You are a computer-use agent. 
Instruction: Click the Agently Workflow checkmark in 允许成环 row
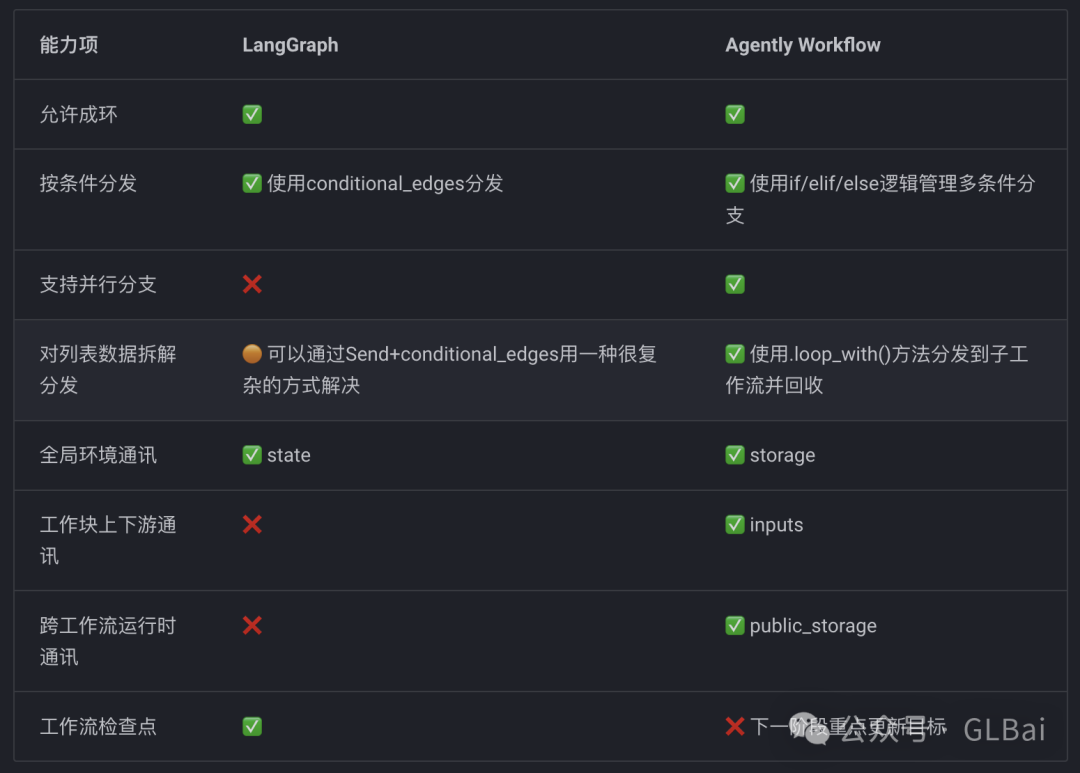[x=735, y=115]
